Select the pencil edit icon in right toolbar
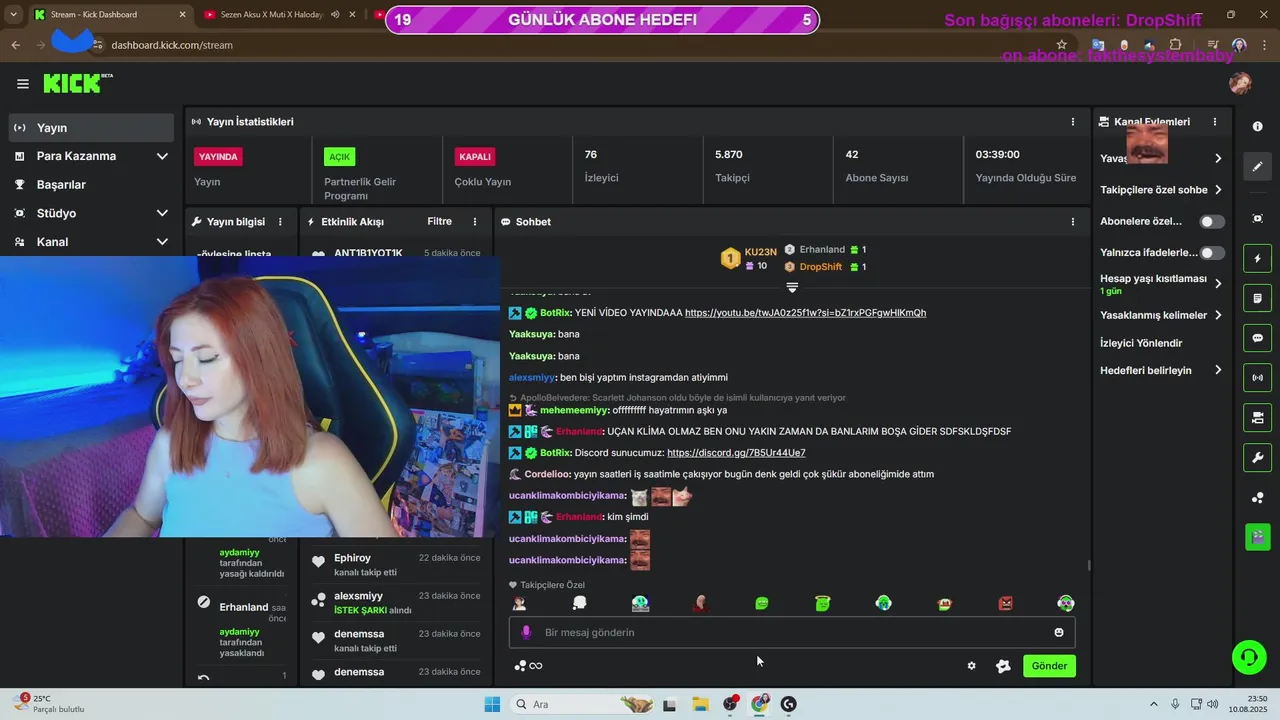Image resolution: width=1280 pixels, height=720 pixels. coord(1257,167)
